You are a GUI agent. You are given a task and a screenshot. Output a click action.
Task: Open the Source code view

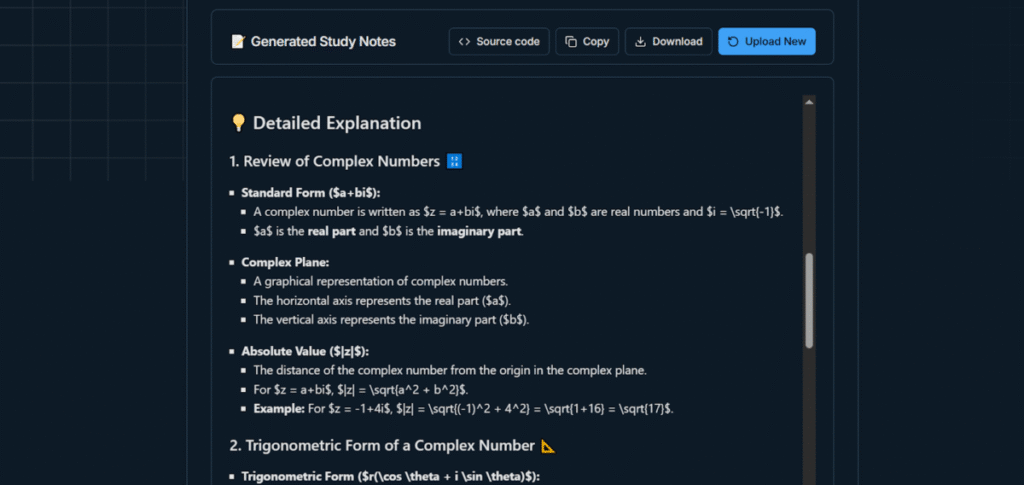tap(498, 42)
